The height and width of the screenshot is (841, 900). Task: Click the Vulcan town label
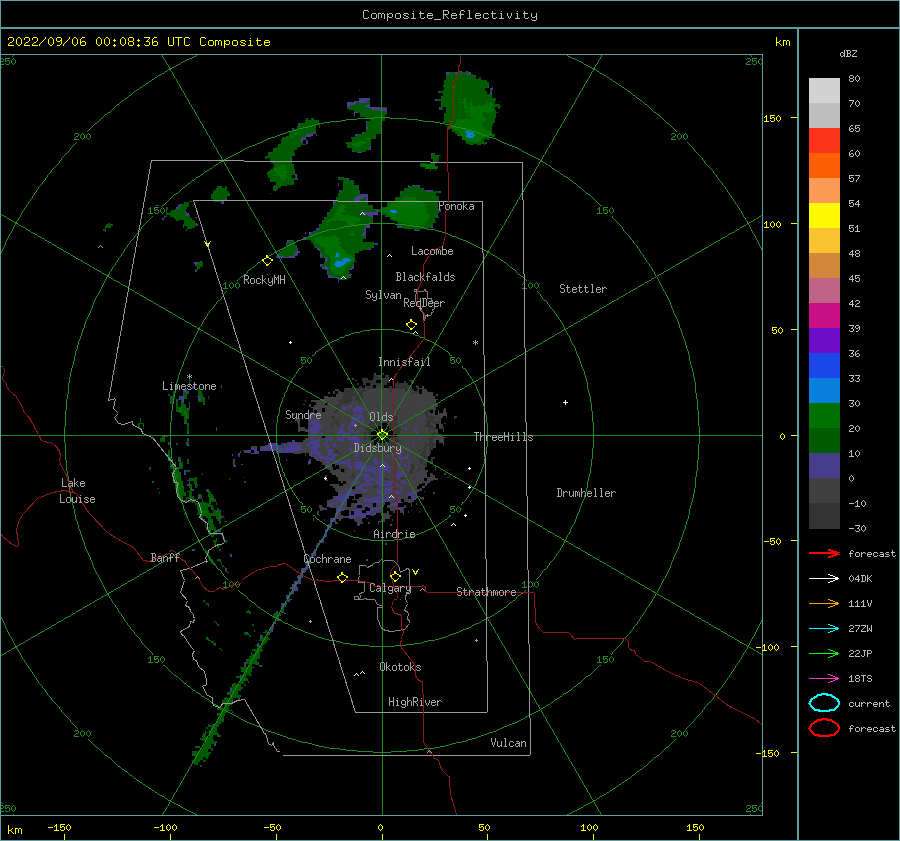click(508, 743)
